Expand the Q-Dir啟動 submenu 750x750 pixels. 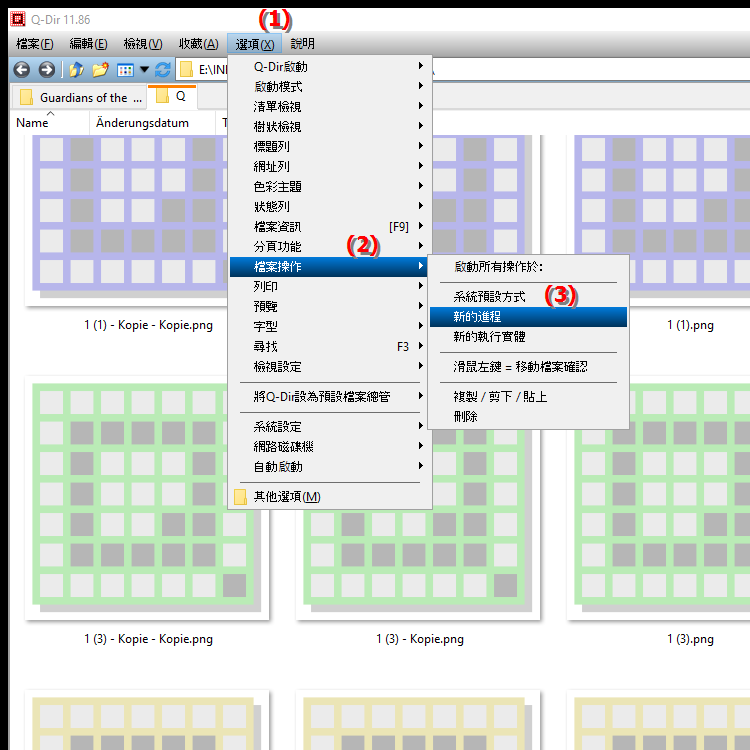tap(330, 66)
